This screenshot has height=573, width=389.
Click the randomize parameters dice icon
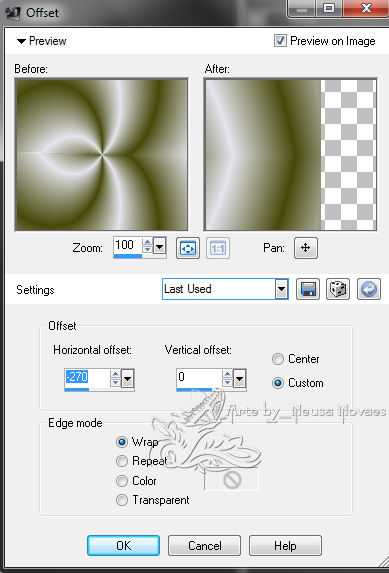pyautogui.click(x=338, y=289)
